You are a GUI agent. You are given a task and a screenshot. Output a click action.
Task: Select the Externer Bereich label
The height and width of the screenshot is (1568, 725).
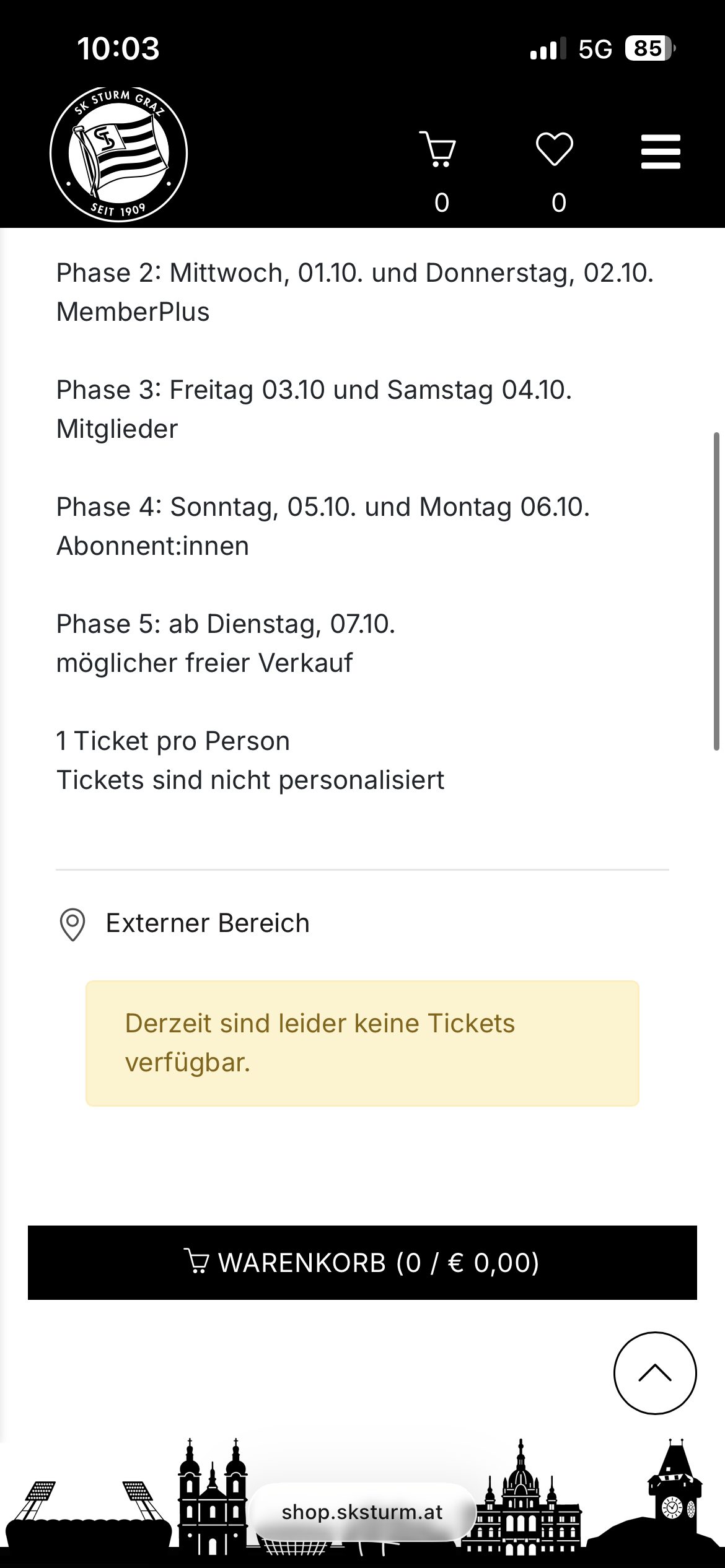click(x=208, y=923)
